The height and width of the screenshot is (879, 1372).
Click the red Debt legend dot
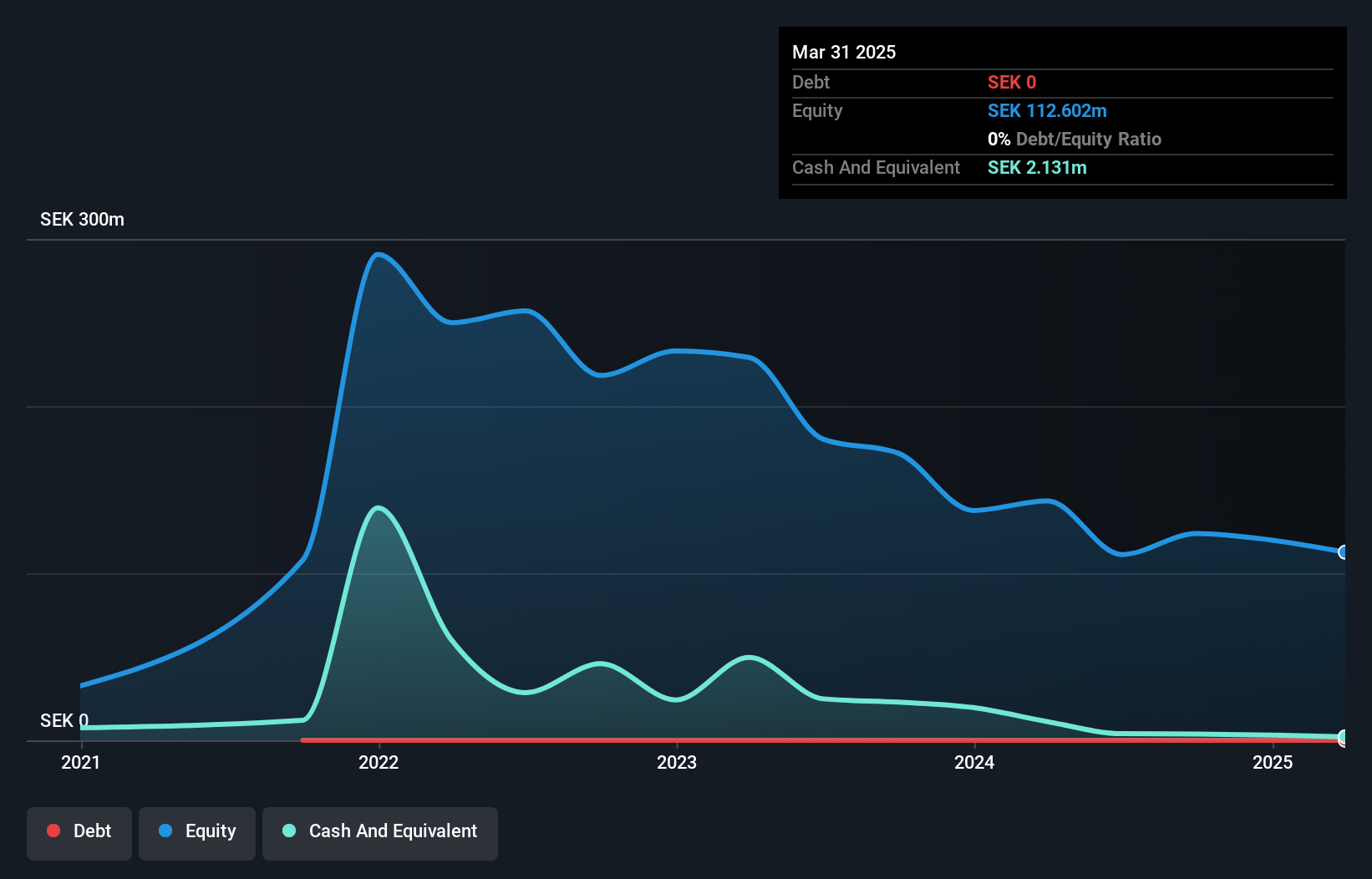pos(53,831)
